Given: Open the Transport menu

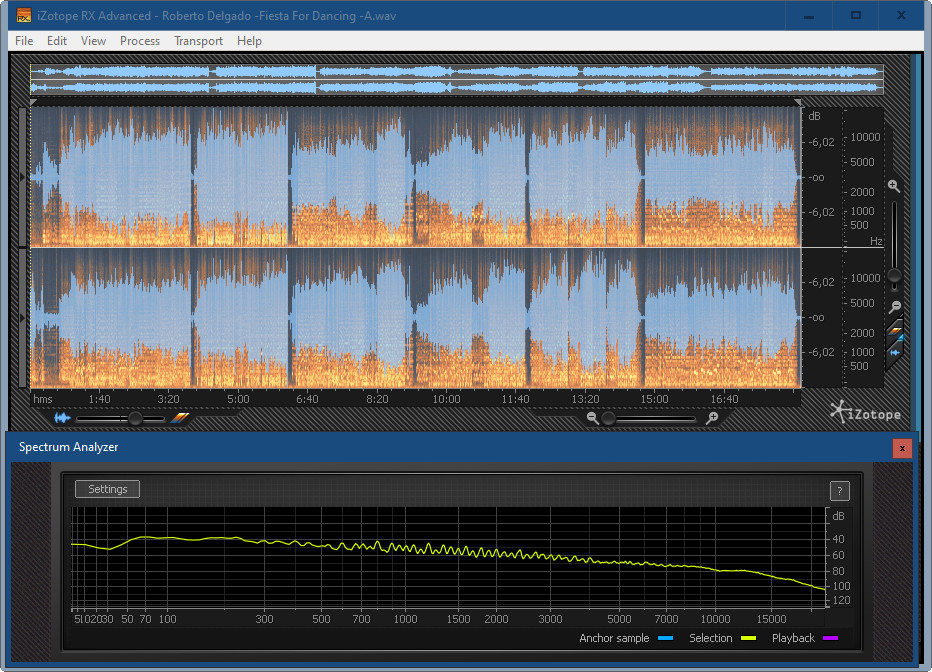Looking at the screenshot, I should coord(198,41).
